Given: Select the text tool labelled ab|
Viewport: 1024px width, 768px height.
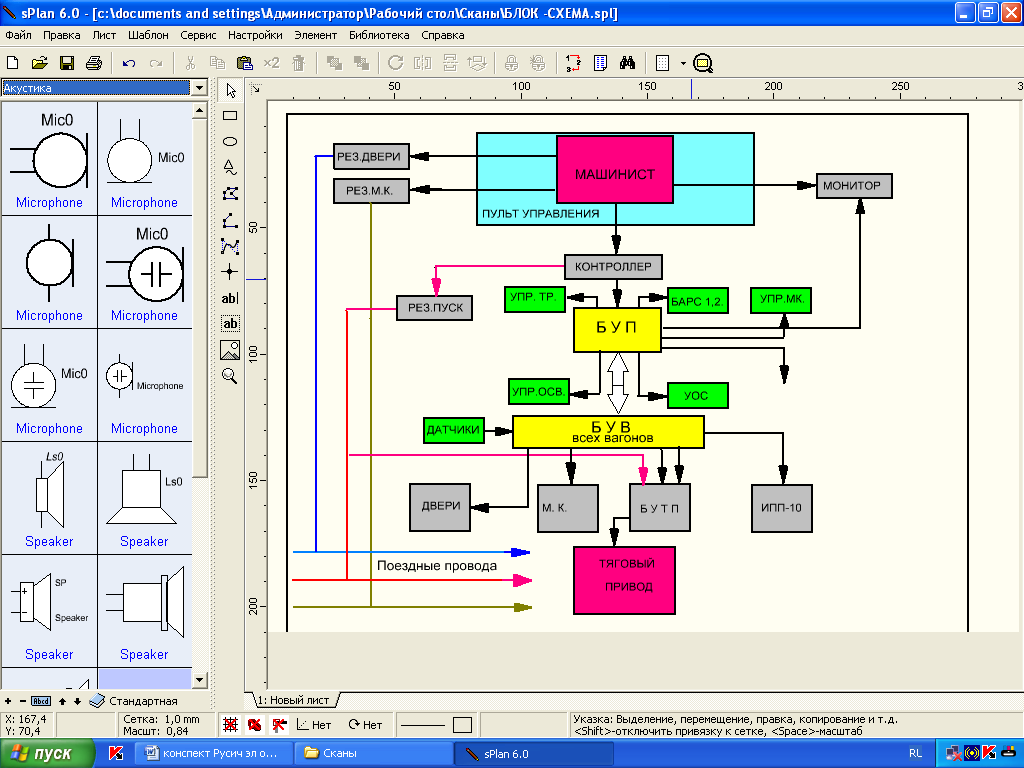Looking at the screenshot, I should tap(230, 298).
